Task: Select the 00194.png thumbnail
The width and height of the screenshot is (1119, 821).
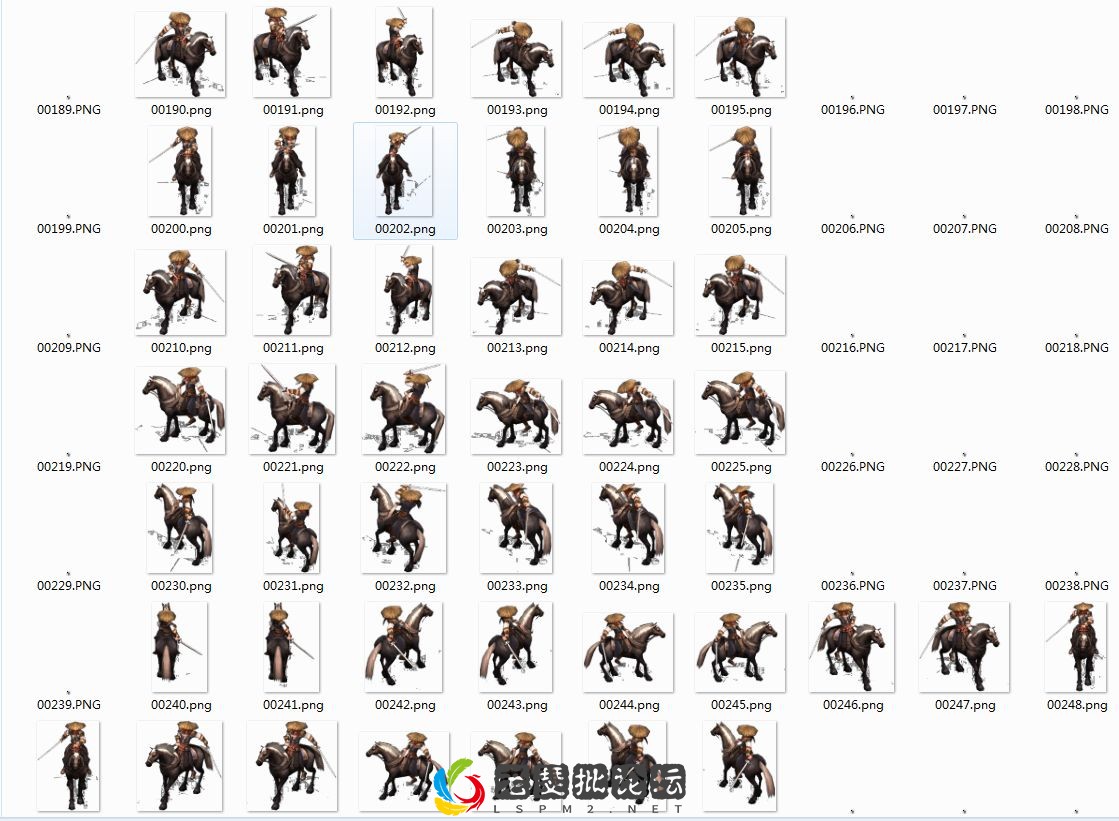Action: tap(628, 60)
